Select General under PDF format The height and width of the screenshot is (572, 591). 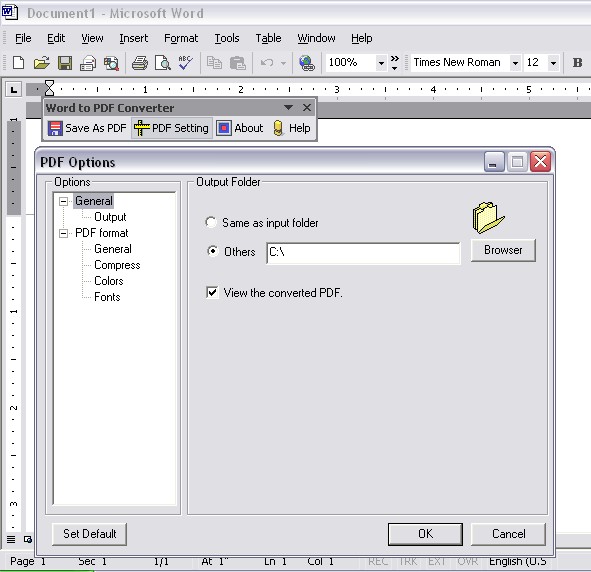[x=113, y=249]
